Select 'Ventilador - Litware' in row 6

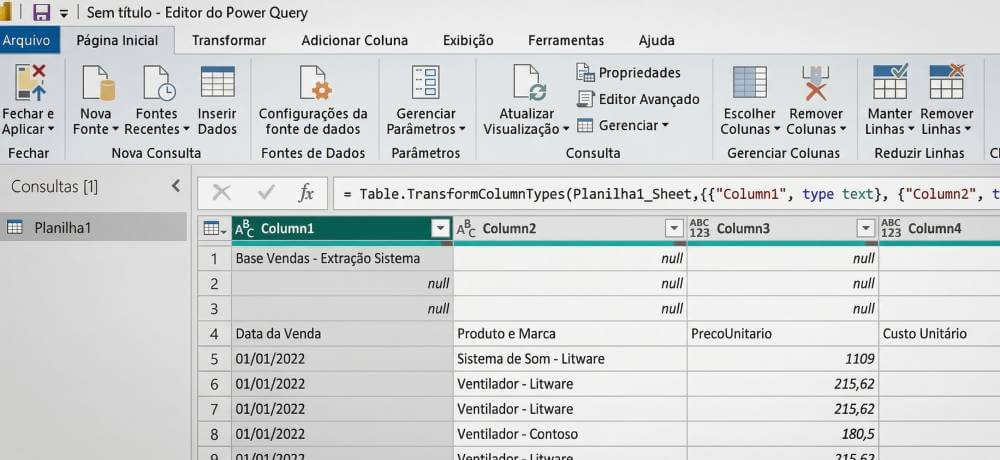point(570,384)
